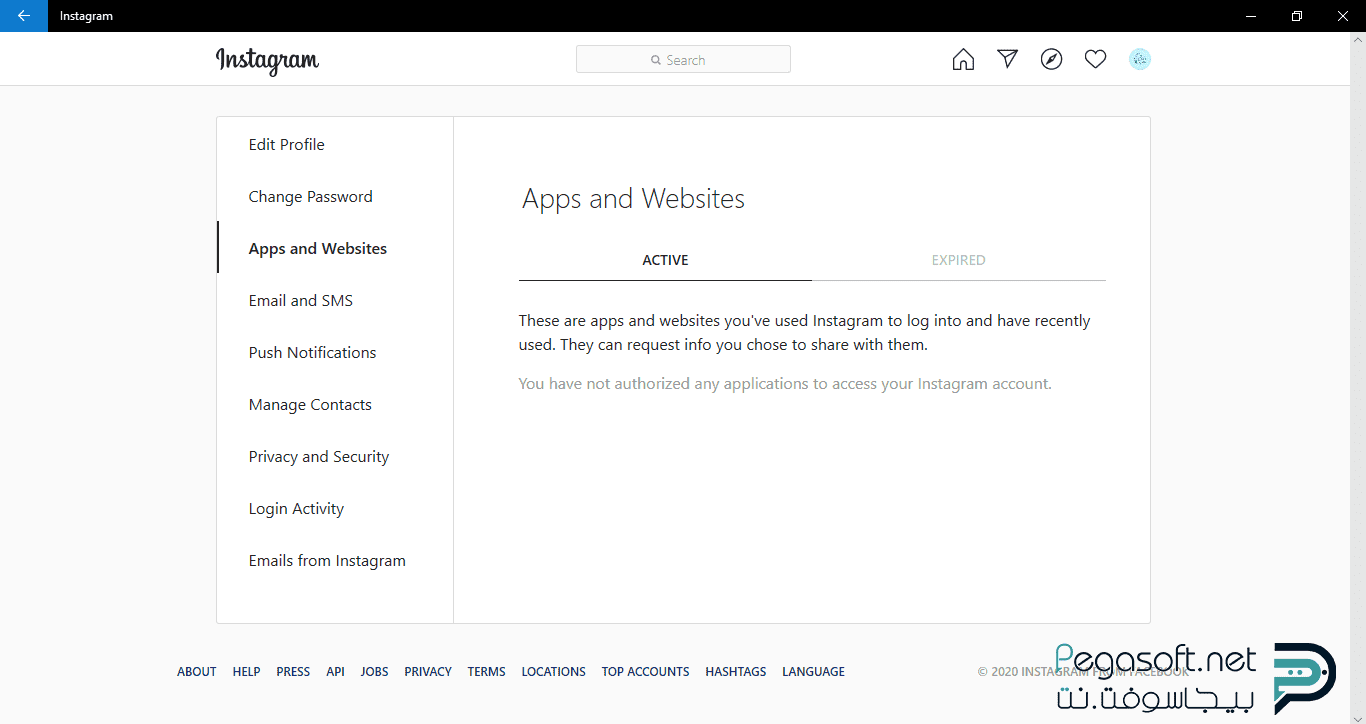Open Emails from Instagram page

[335, 561]
